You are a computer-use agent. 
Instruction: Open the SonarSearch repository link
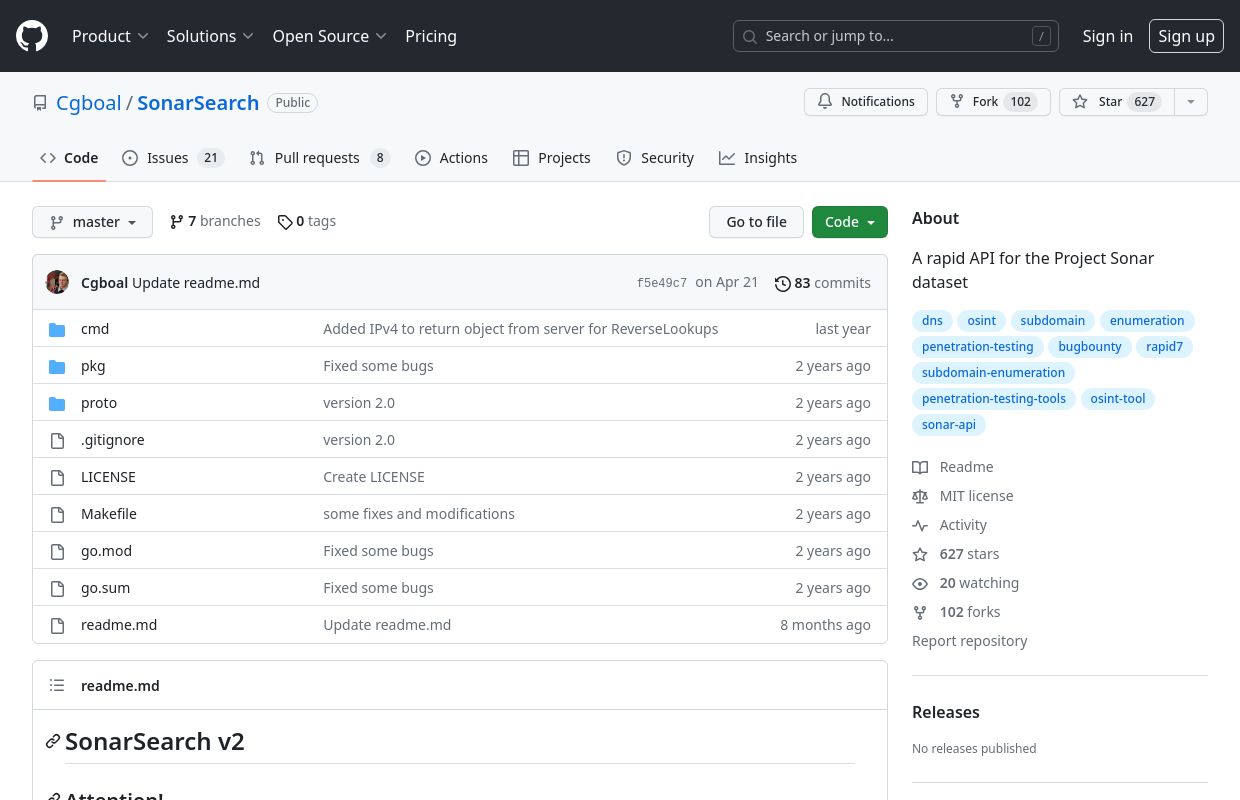pos(198,103)
